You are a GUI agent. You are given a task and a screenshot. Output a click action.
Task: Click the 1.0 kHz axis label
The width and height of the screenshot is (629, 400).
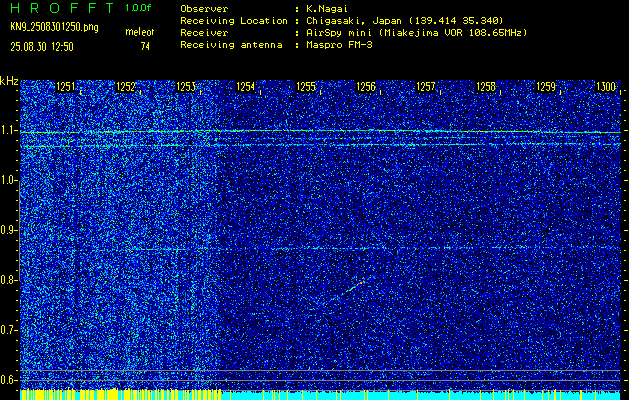pos(7,181)
